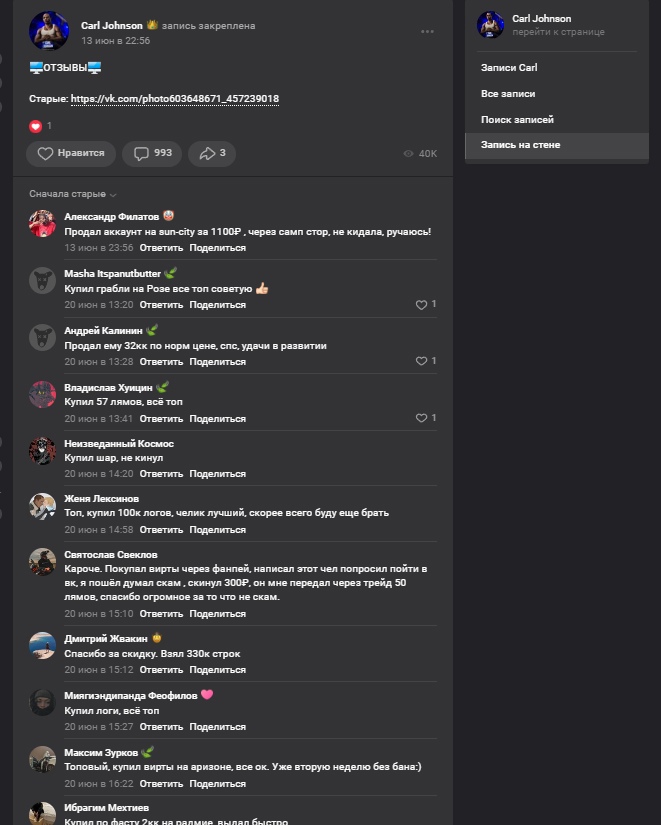Like Андрей Калинин's comment with the heart
This screenshot has width=661, height=825.
(422, 361)
